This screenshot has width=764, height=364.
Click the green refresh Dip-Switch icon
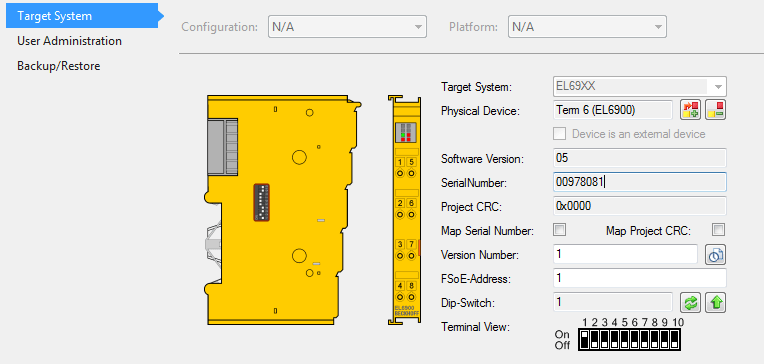click(690, 303)
